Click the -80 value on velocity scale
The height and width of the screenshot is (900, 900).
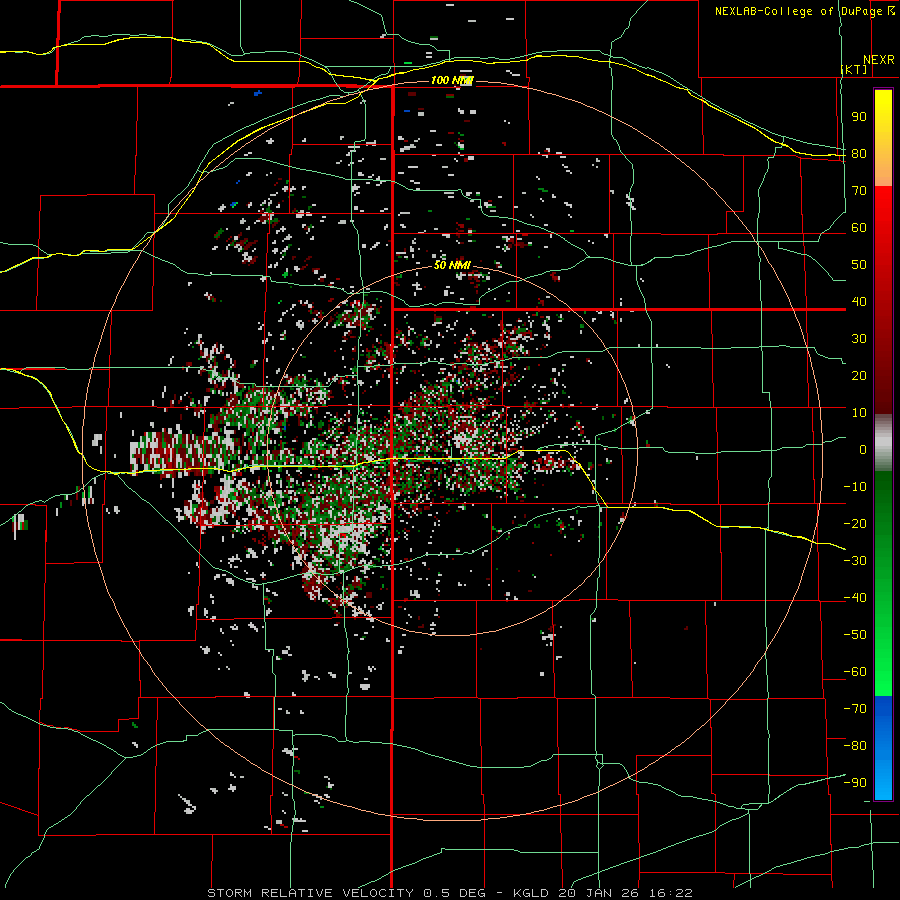855,746
